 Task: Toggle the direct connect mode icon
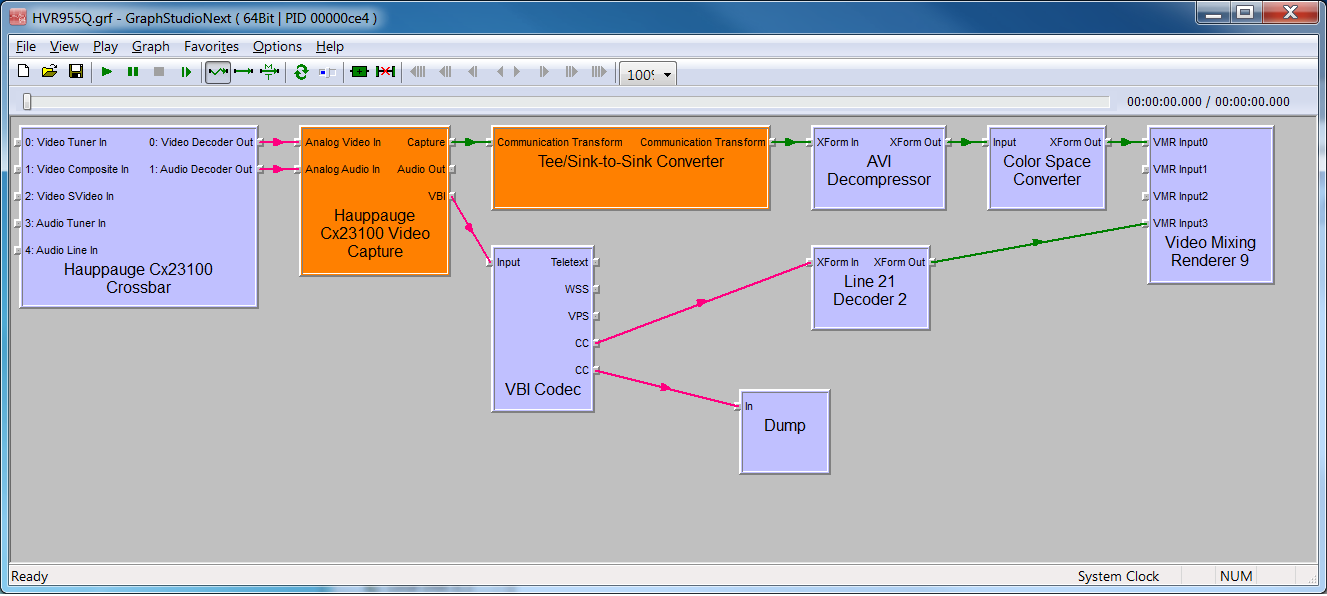pos(218,72)
